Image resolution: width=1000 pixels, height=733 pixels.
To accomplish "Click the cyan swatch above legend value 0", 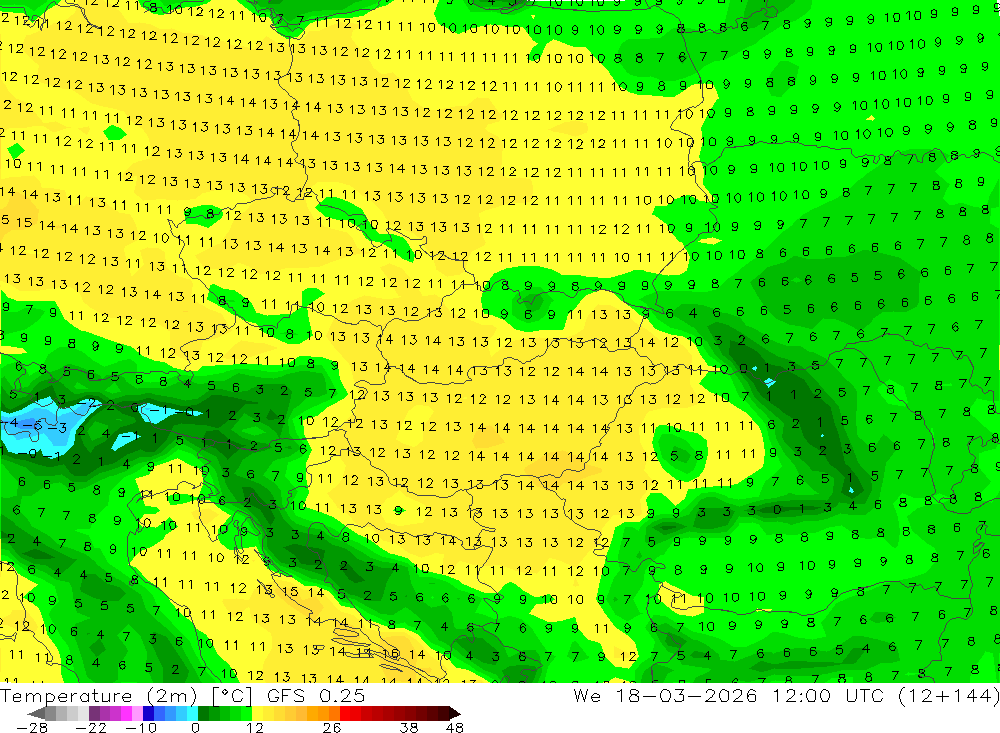I will [192, 713].
